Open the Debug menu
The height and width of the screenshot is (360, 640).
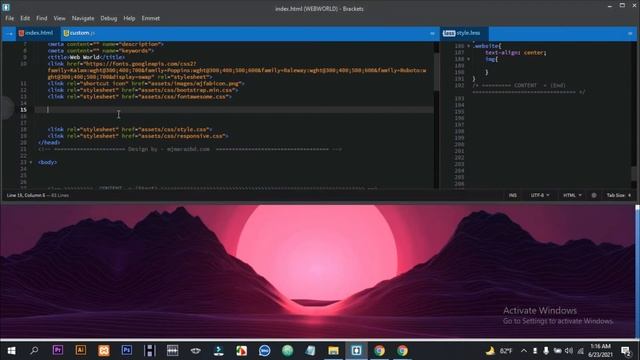[109, 18]
